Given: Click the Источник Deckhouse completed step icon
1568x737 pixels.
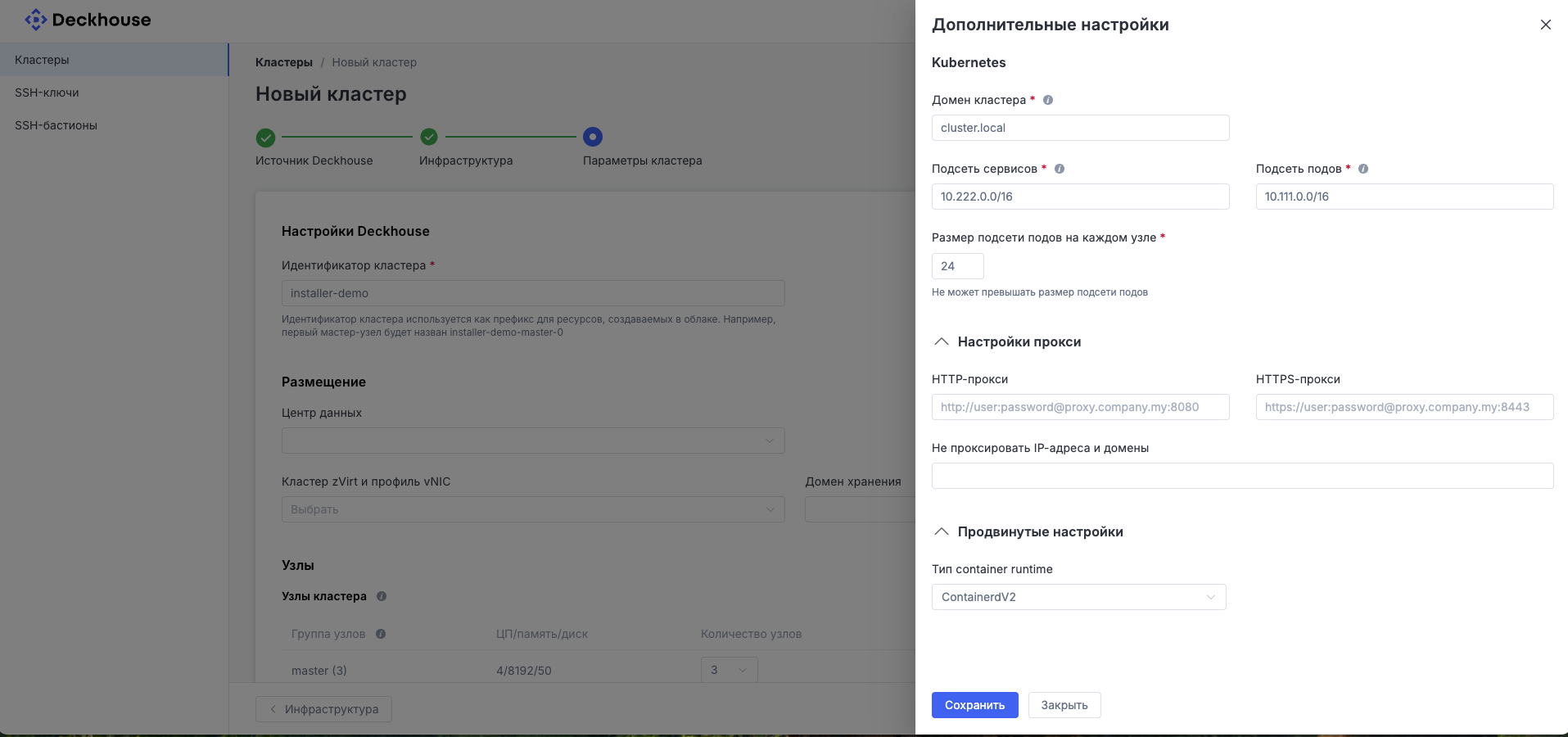Looking at the screenshot, I should (265, 137).
